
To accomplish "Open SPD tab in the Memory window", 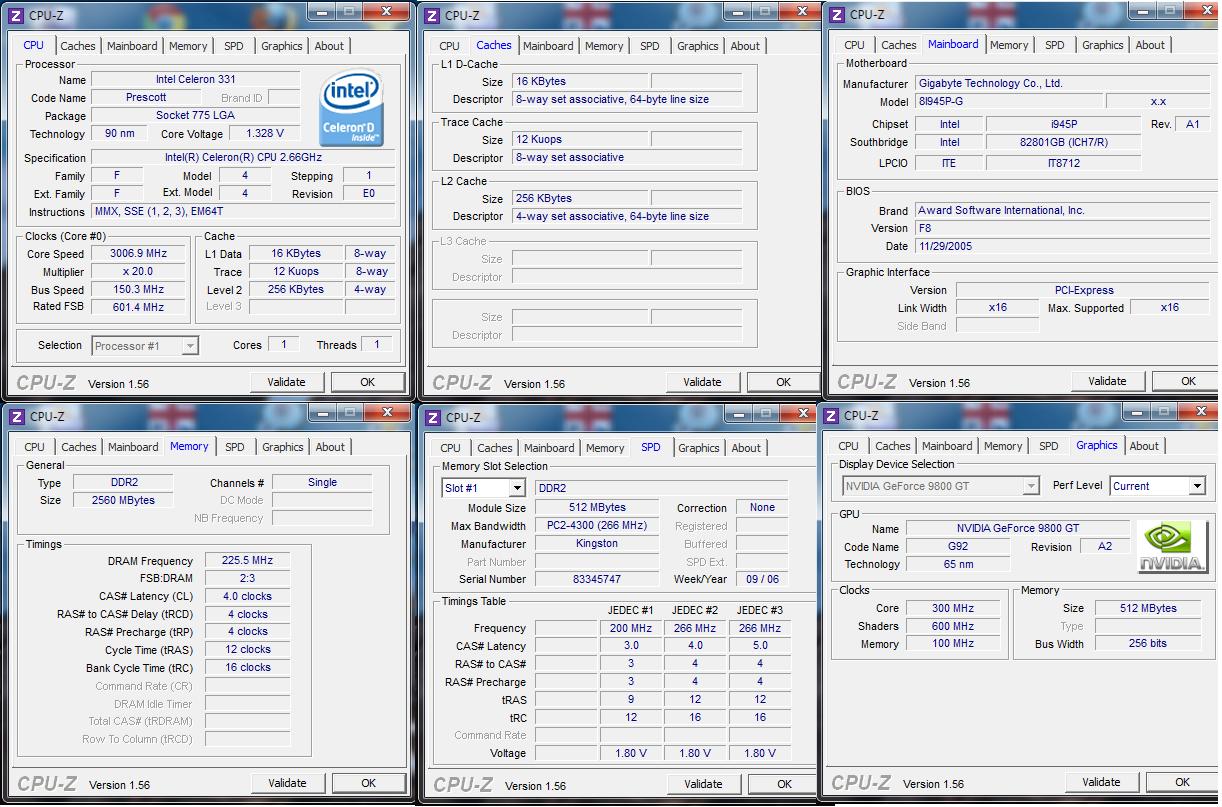I will (x=234, y=447).
